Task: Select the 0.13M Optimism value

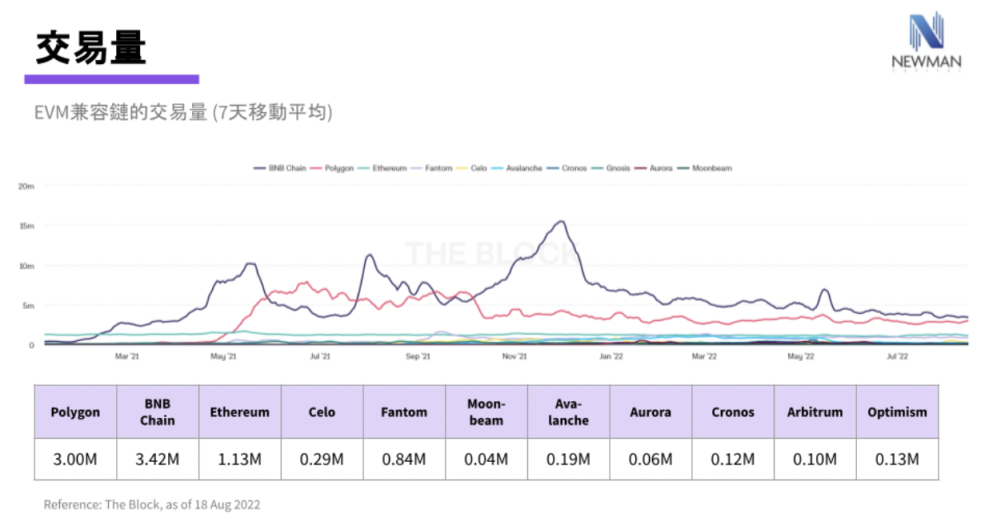Action: click(897, 459)
